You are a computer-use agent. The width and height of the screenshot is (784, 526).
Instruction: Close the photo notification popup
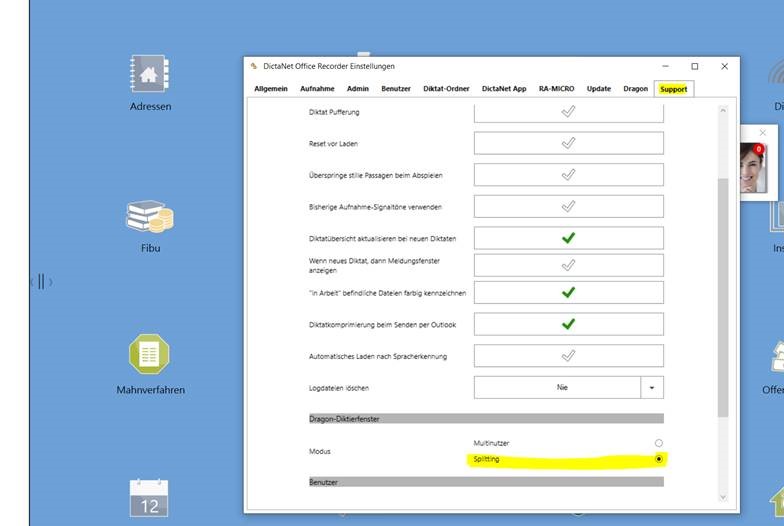[762, 132]
